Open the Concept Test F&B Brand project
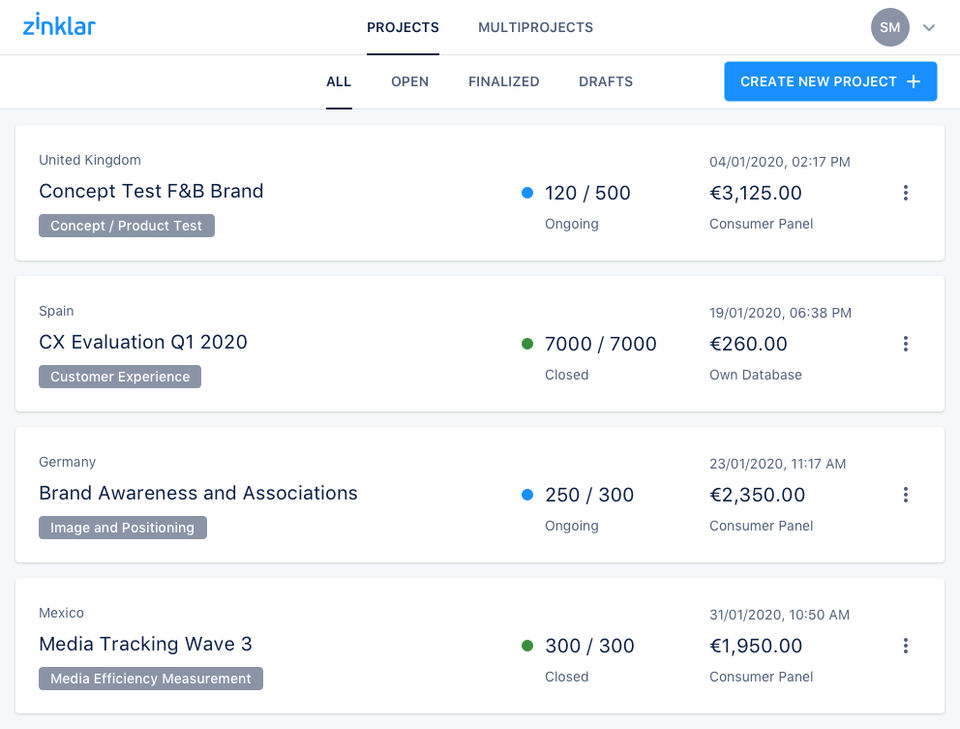Screen dimensions: 960x729 (151, 191)
